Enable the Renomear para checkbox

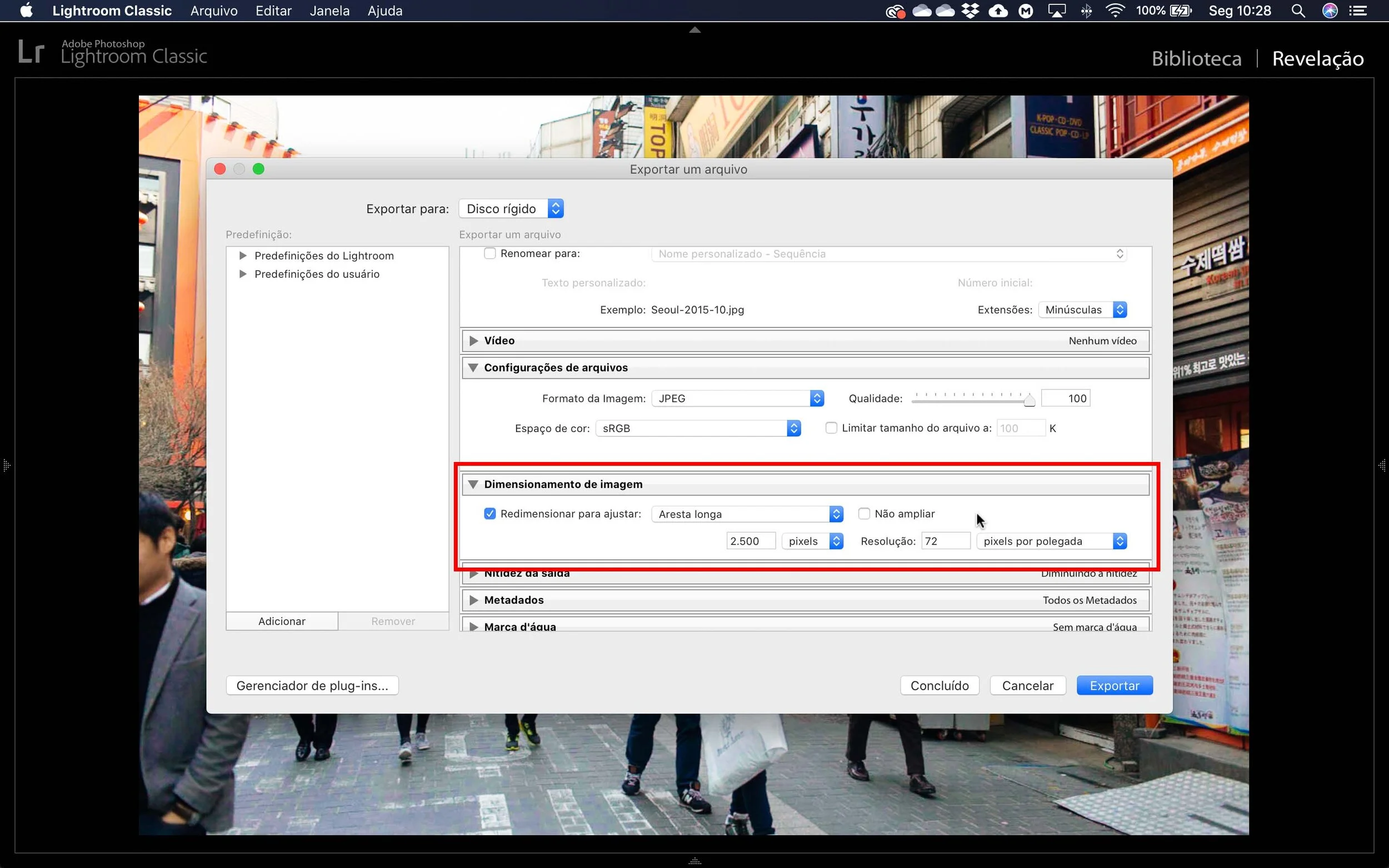click(x=490, y=254)
